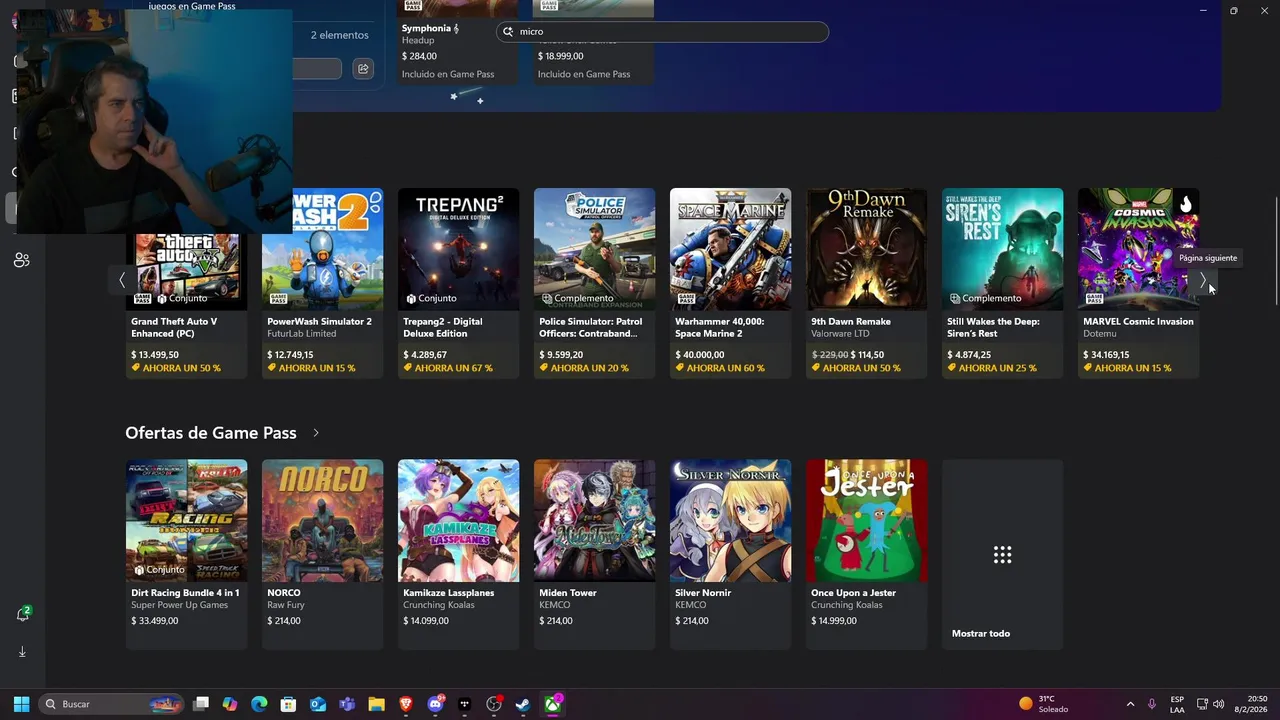Click the Mostrar todo tile

(x=1002, y=555)
